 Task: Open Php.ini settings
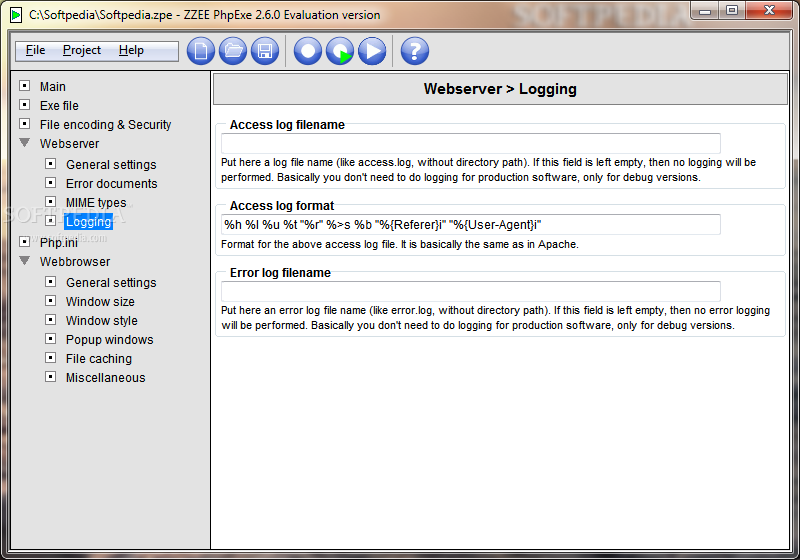[59, 242]
